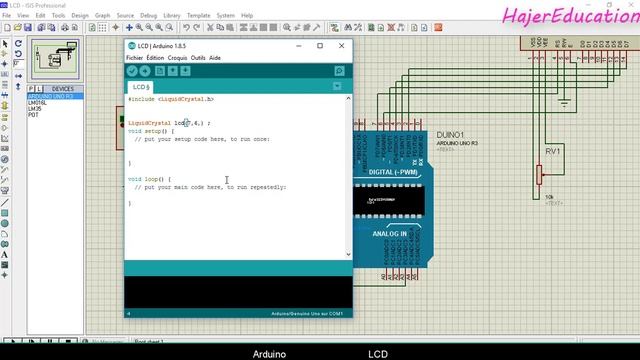Click the red-orange rightmost ISIS toolbar icon
This screenshot has height=360, width=640.
click(x=438, y=28)
